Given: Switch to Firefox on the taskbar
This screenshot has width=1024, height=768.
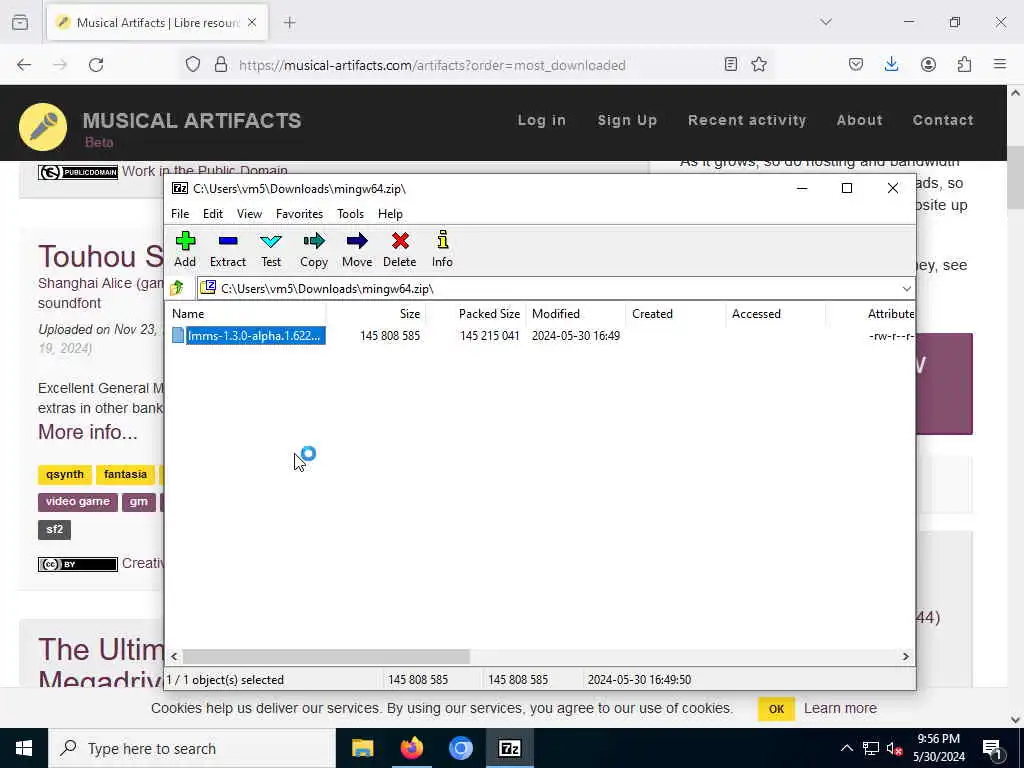Looking at the screenshot, I should pyautogui.click(x=411, y=748).
